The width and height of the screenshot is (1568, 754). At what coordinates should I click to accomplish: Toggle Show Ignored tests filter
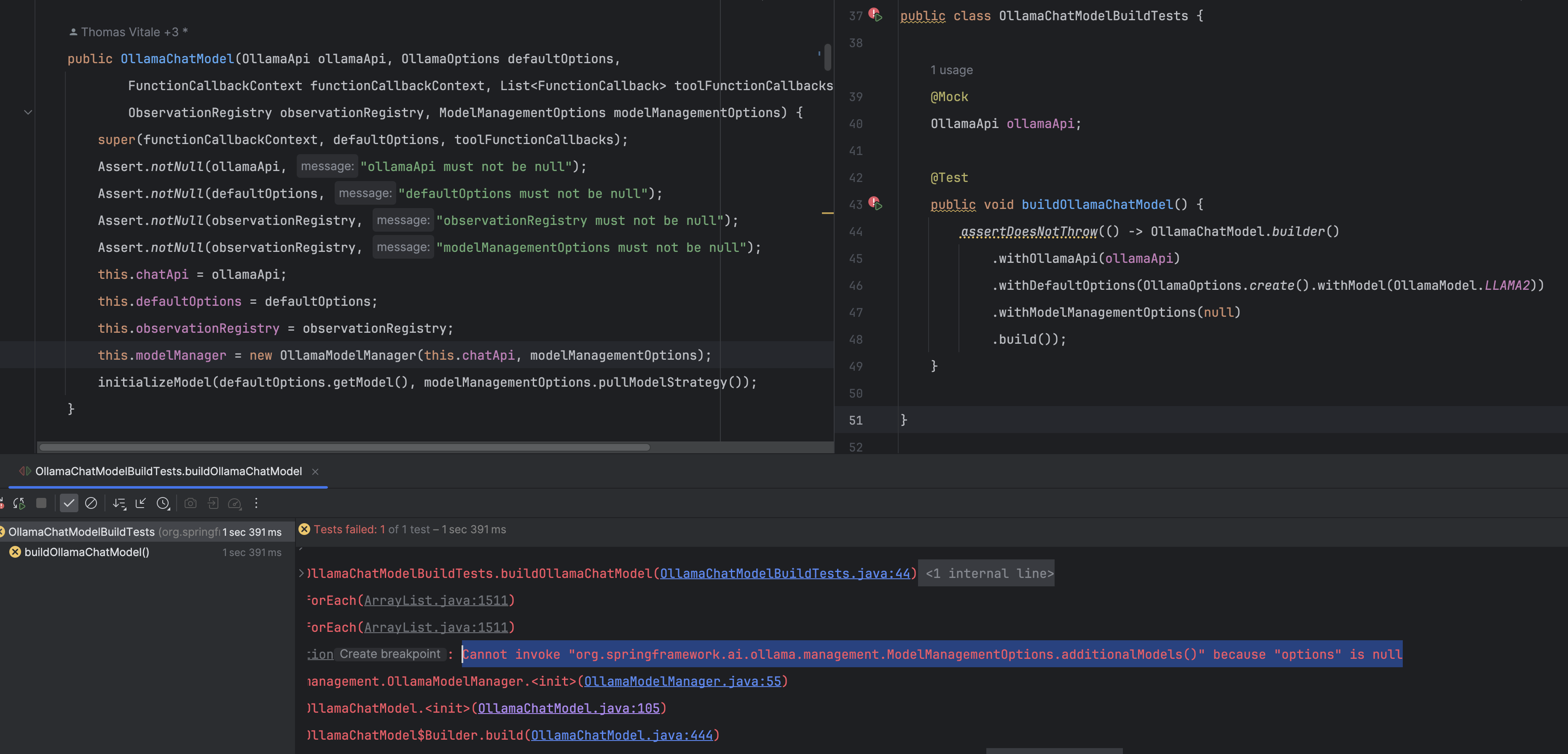91,503
